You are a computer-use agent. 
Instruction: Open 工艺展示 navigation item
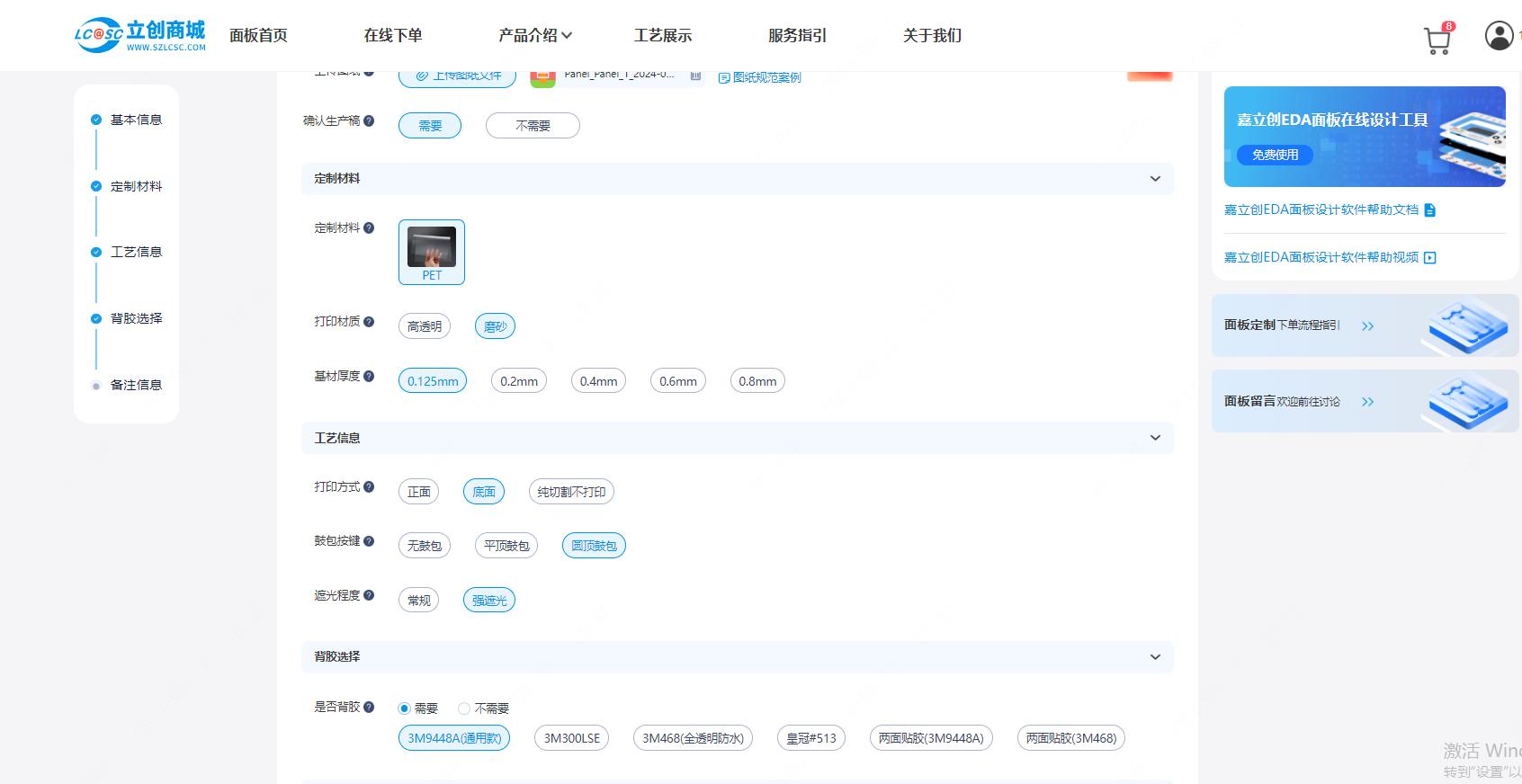662,36
